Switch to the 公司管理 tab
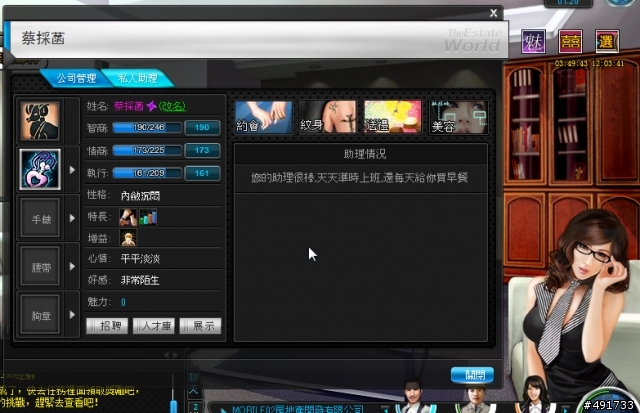Image resolution: width=640 pixels, height=413 pixels. 76,78
